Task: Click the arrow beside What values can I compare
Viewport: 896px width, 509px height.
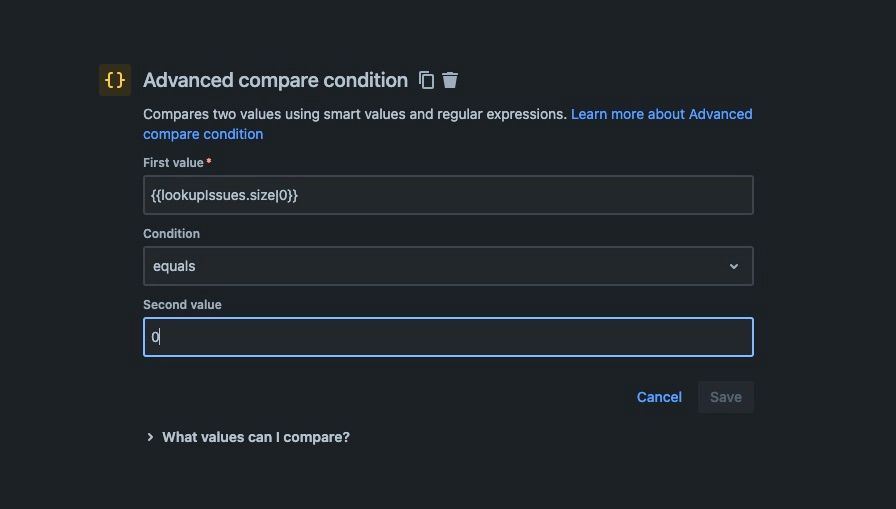Action: point(150,437)
